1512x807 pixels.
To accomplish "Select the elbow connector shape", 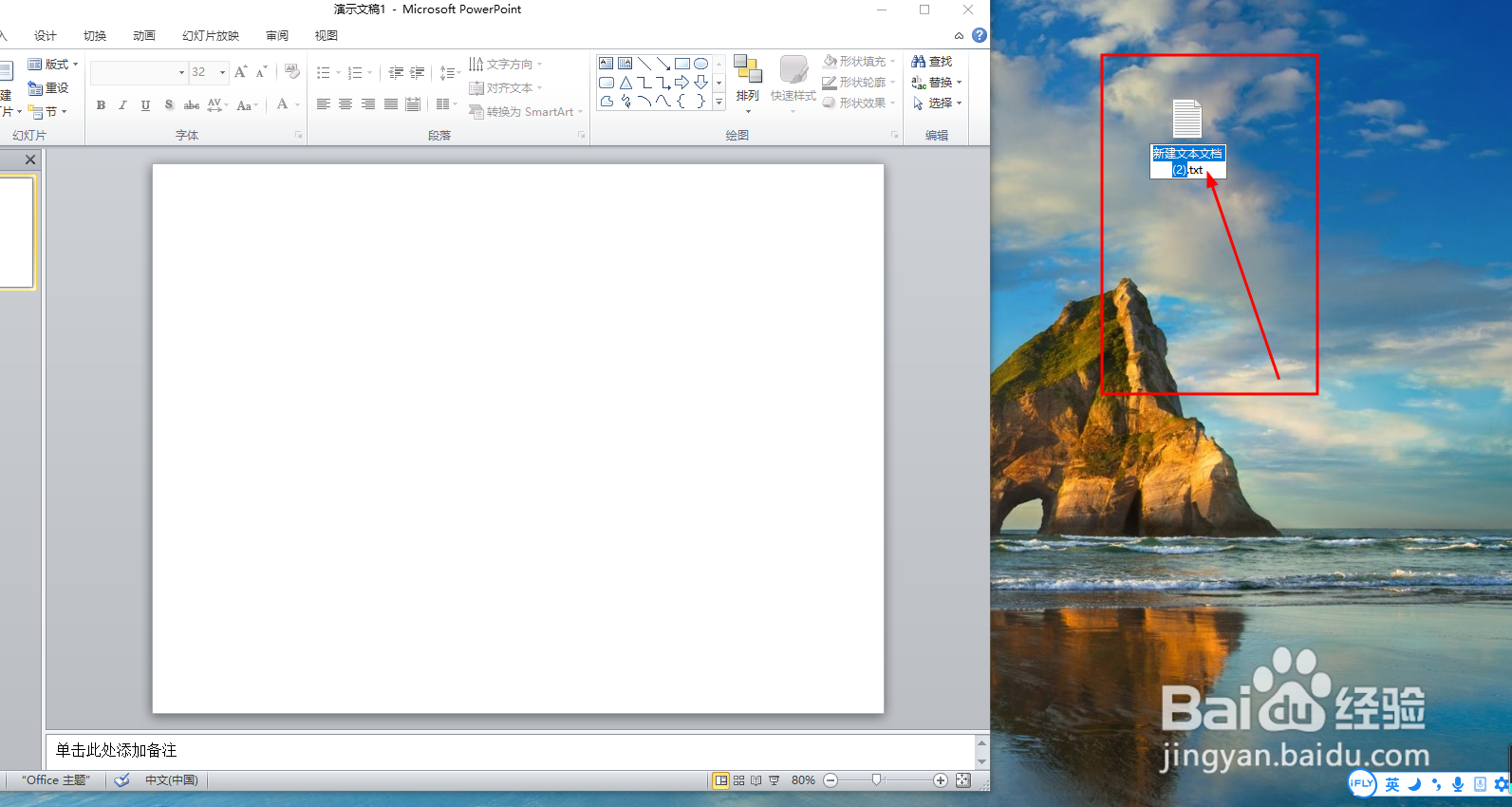I will coord(644,83).
